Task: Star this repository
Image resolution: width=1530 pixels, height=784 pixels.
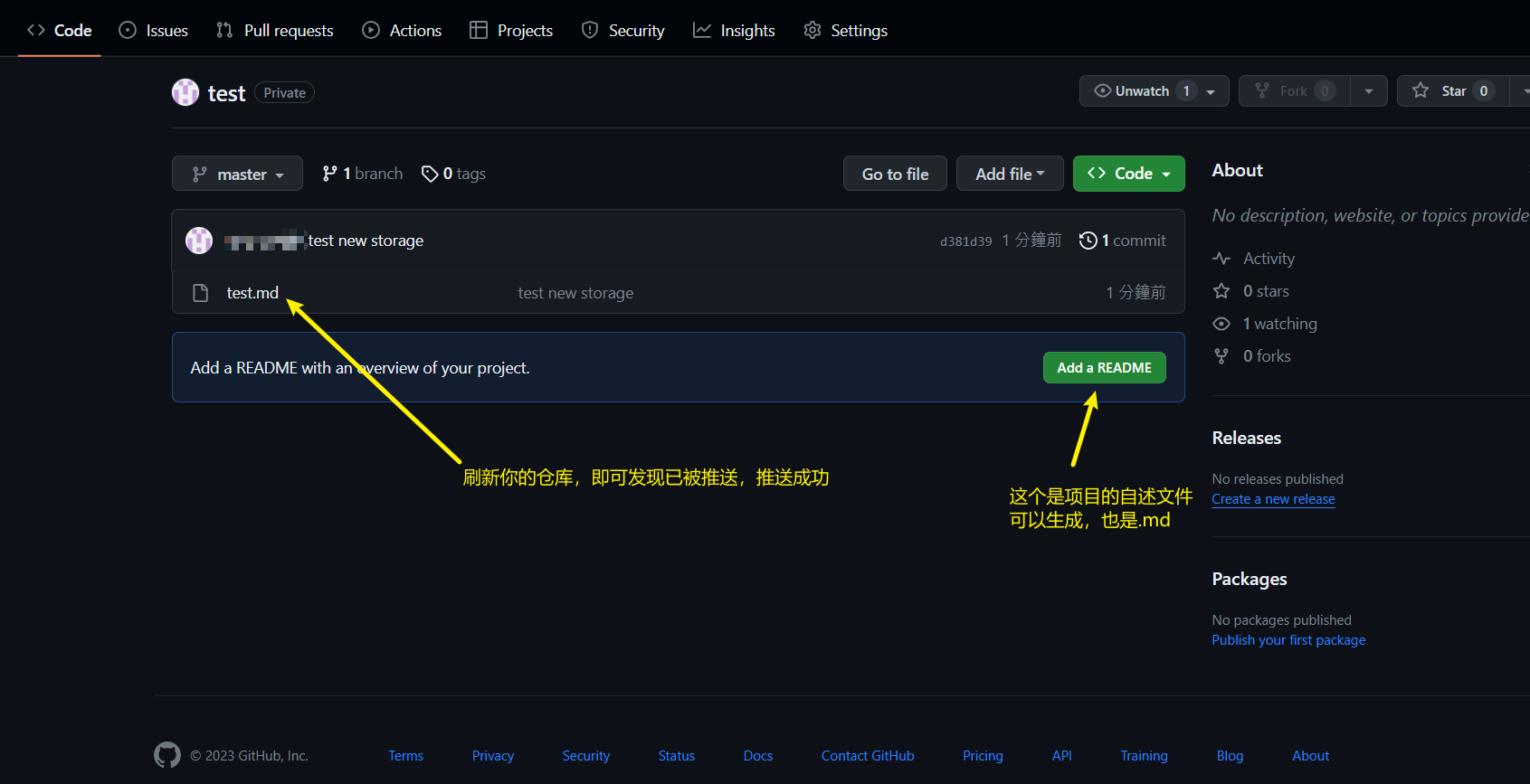Action: (1453, 91)
